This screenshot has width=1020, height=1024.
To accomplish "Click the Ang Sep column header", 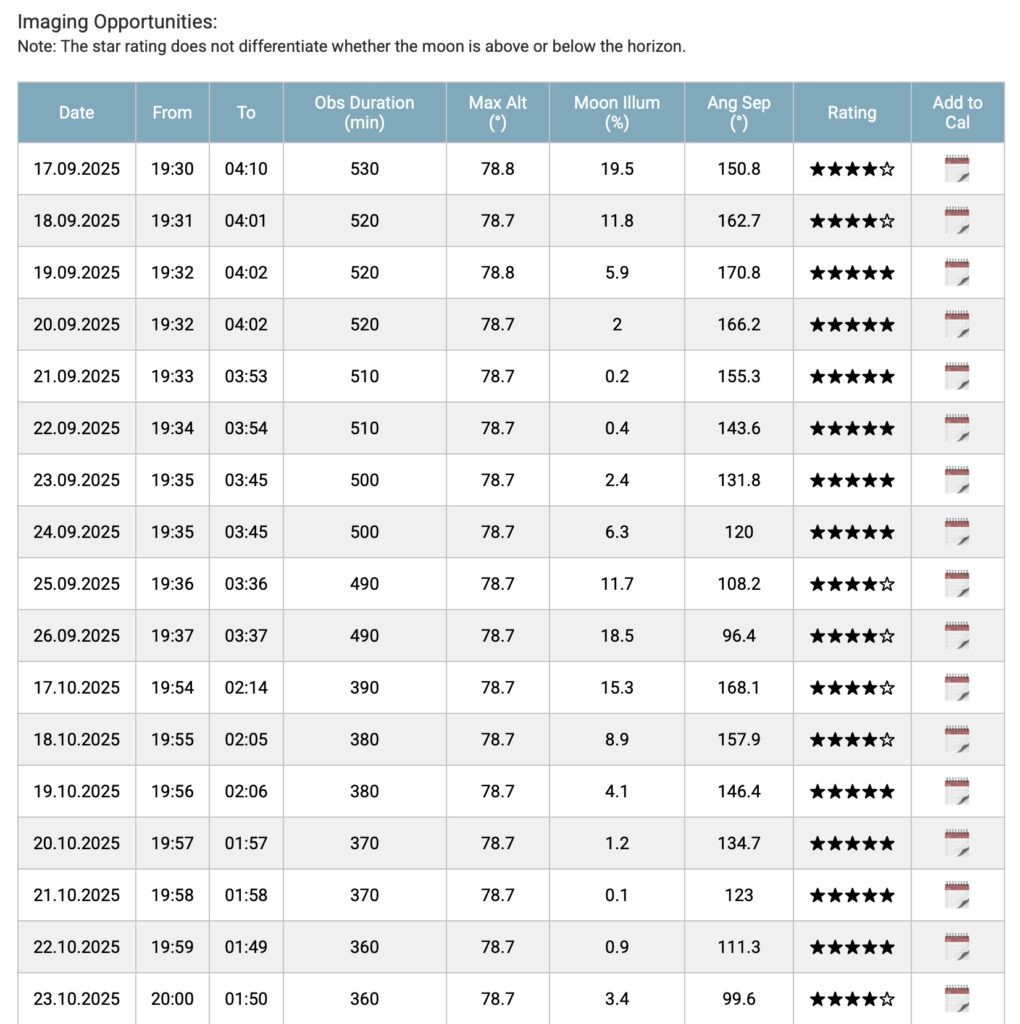I will coord(739,113).
